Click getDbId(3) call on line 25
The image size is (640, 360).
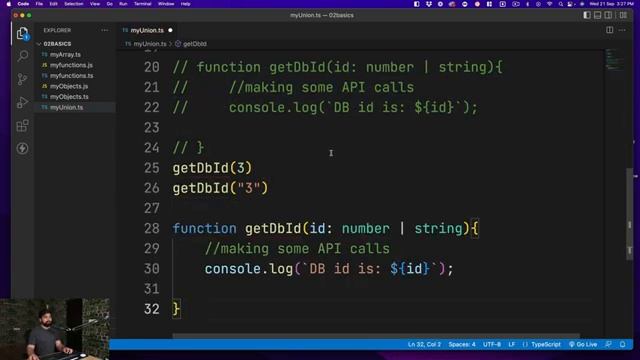(x=212, y=168)
